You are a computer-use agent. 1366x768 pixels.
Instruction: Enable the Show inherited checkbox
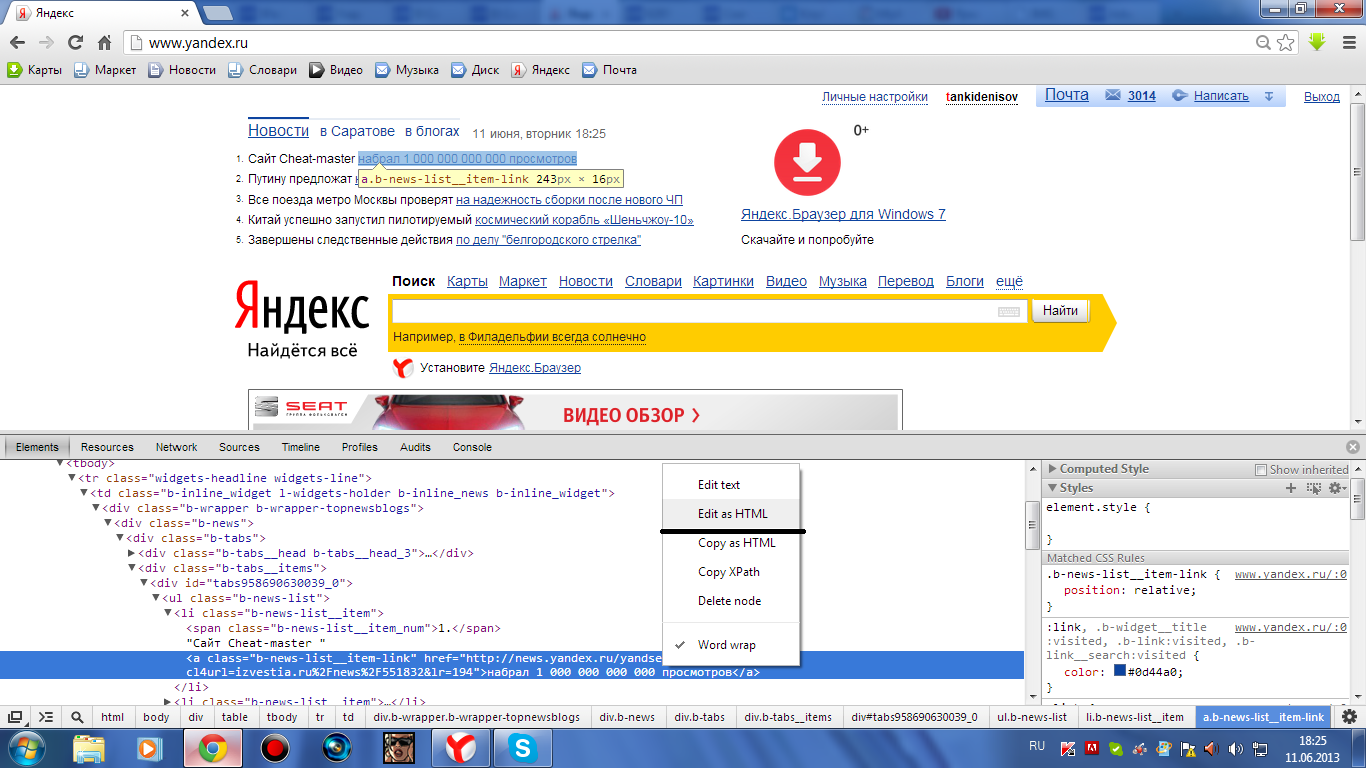pos(1261,469)
